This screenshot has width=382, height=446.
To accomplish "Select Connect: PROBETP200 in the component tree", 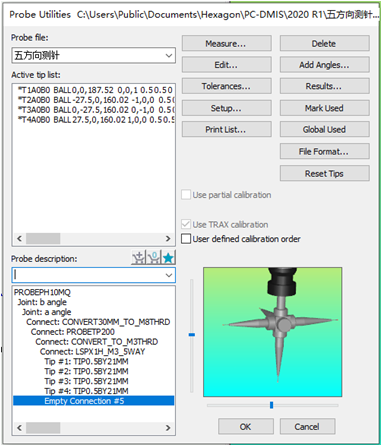I will (73, 332).
